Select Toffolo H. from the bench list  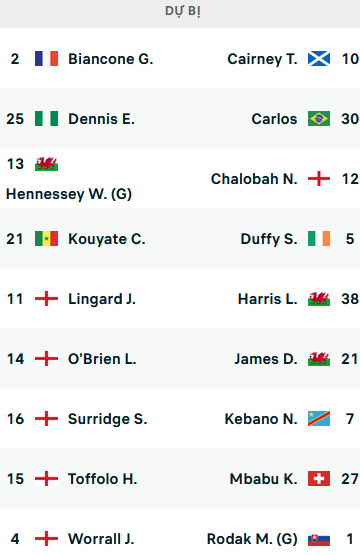(102, 479)
